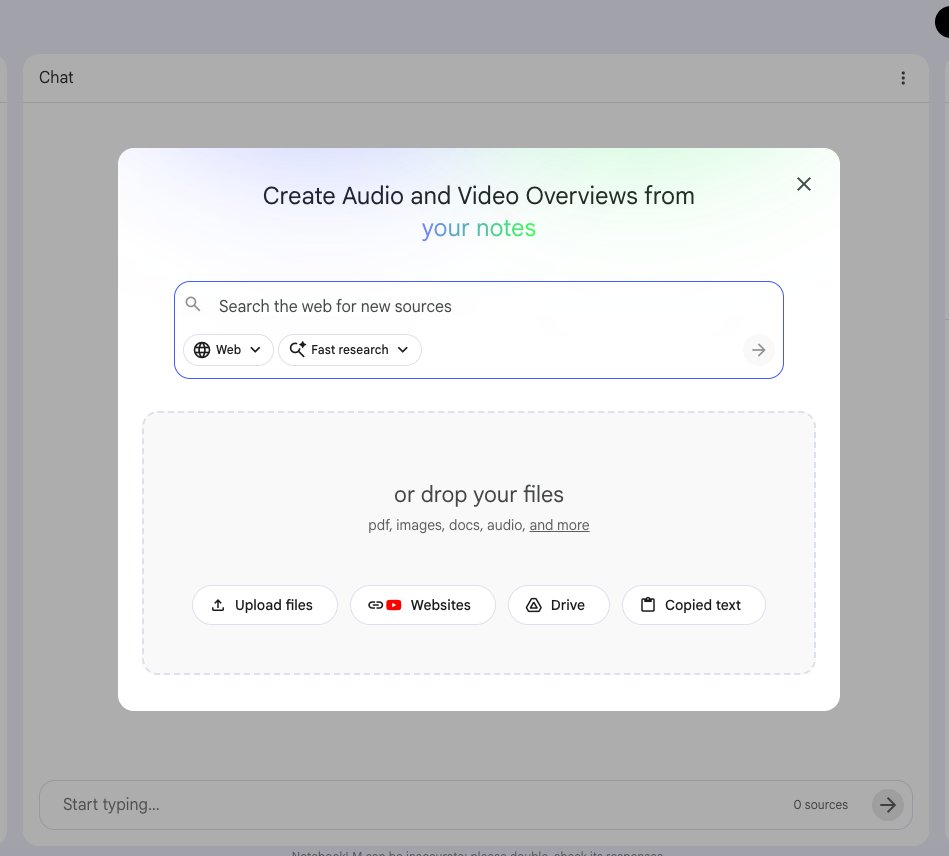Paste Copied text as a source
This screenshot has width=949, height=856.
click(694, 605)
